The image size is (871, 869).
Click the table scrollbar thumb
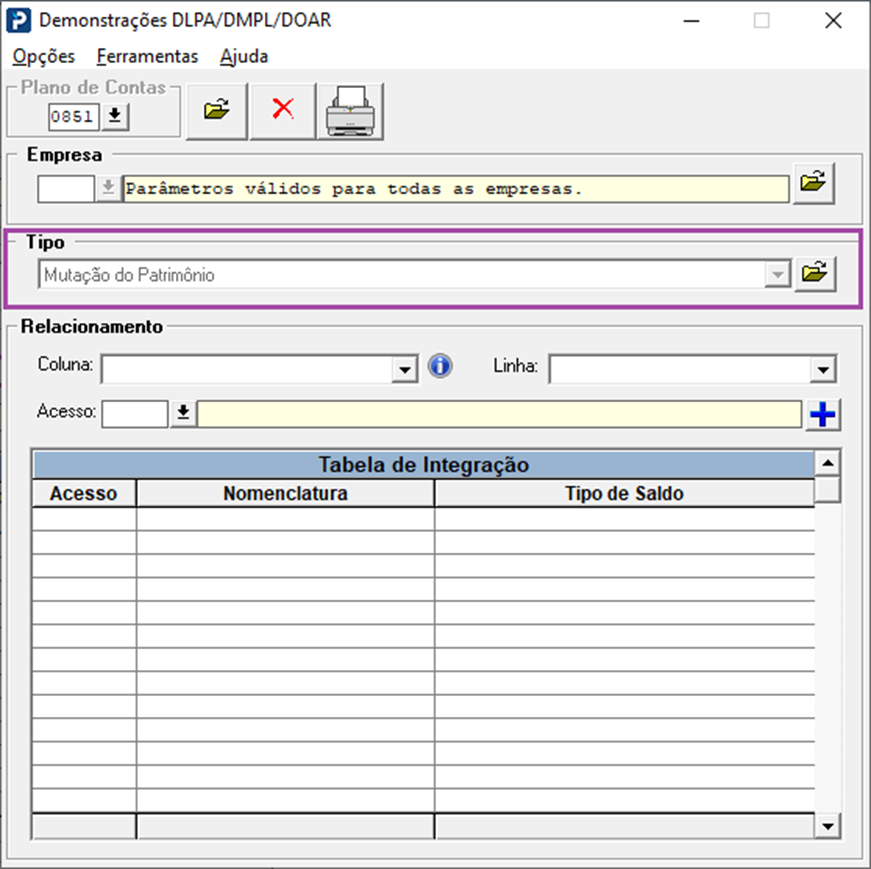pyautogui.click(x=828, y=490)
